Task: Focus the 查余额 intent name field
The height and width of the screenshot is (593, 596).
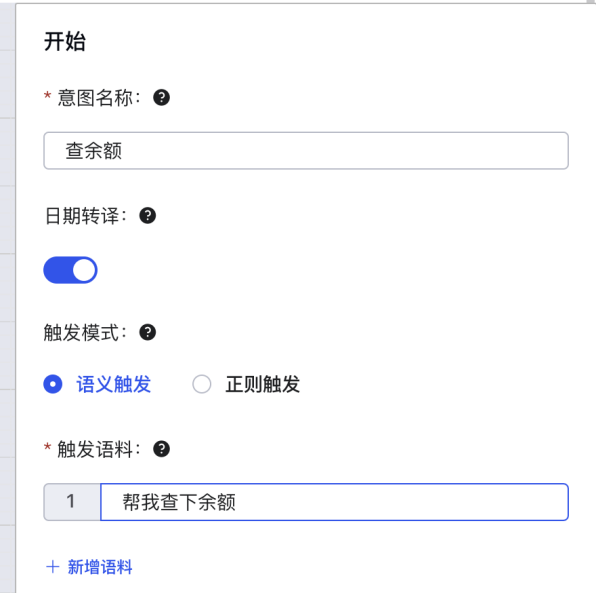Action: coord(306,151)
